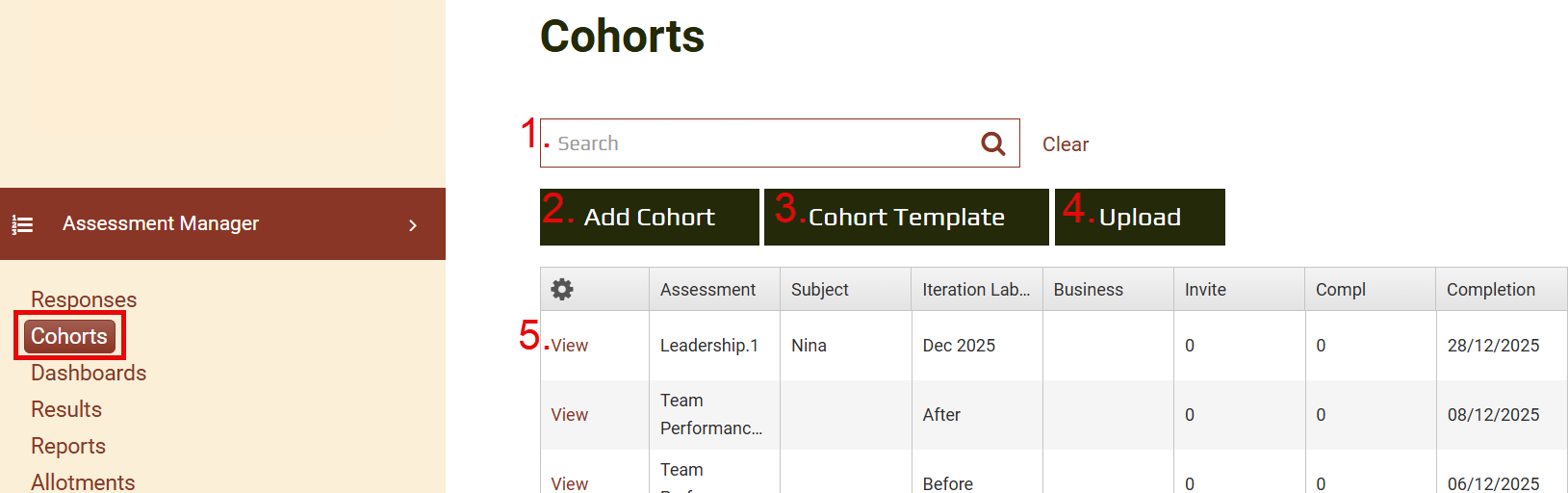Click the search magnifier icon
This screenshot has height=493, width=1568.
coord(992,143)
